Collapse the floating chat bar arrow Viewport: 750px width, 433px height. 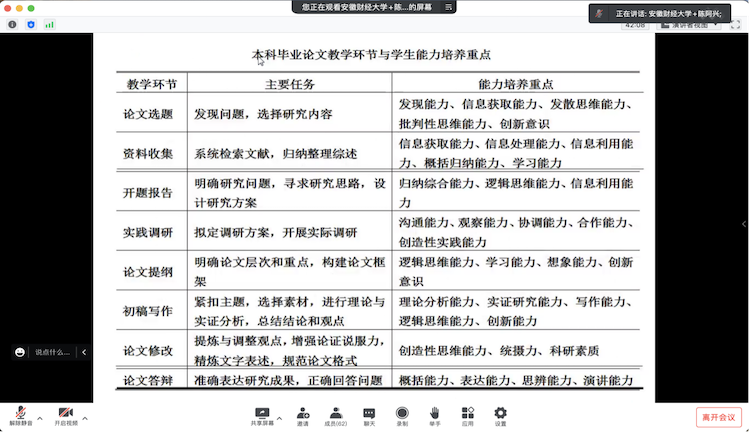tap(85, 352)
